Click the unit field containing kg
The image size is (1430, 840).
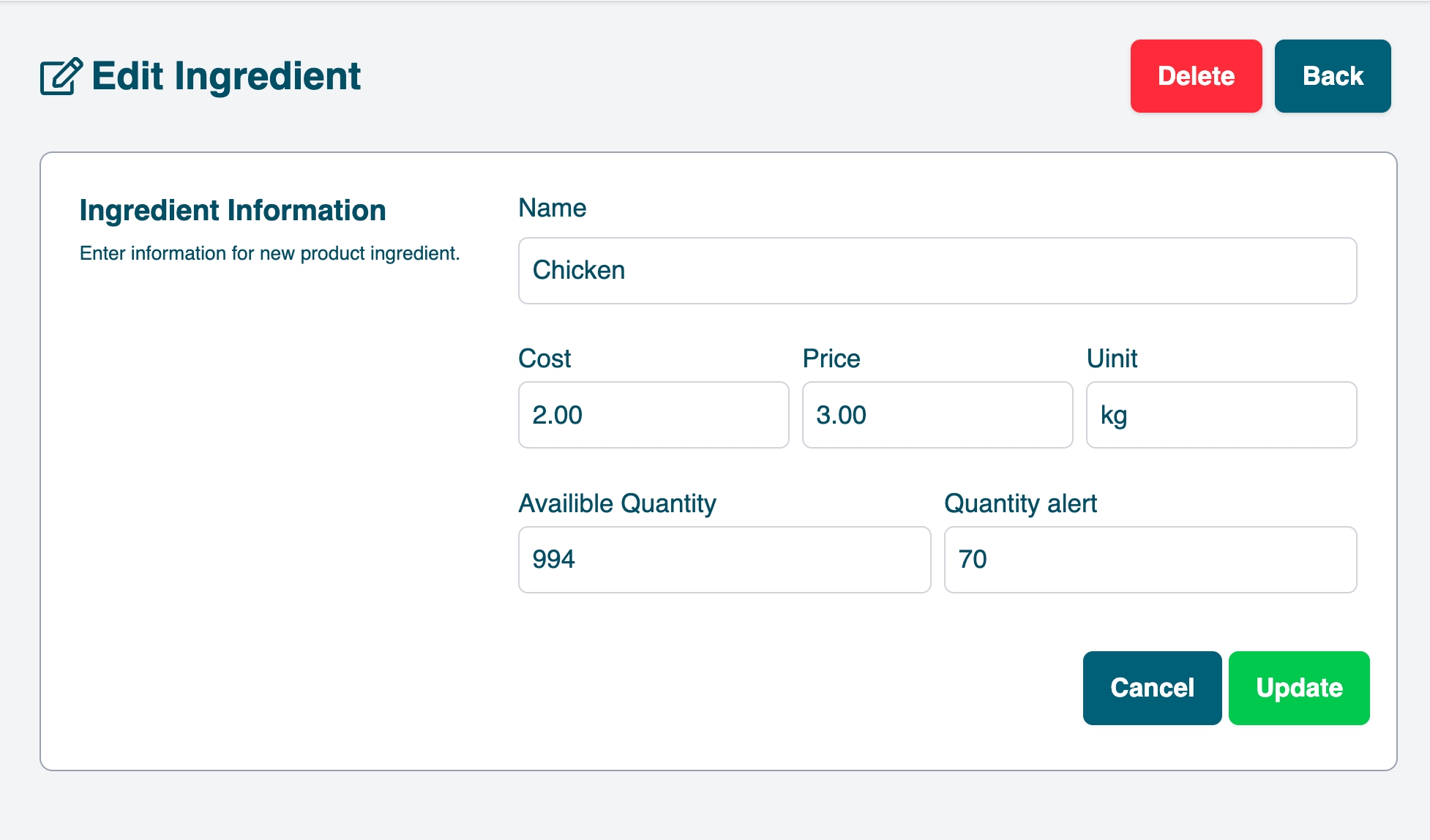[1221, 415]
